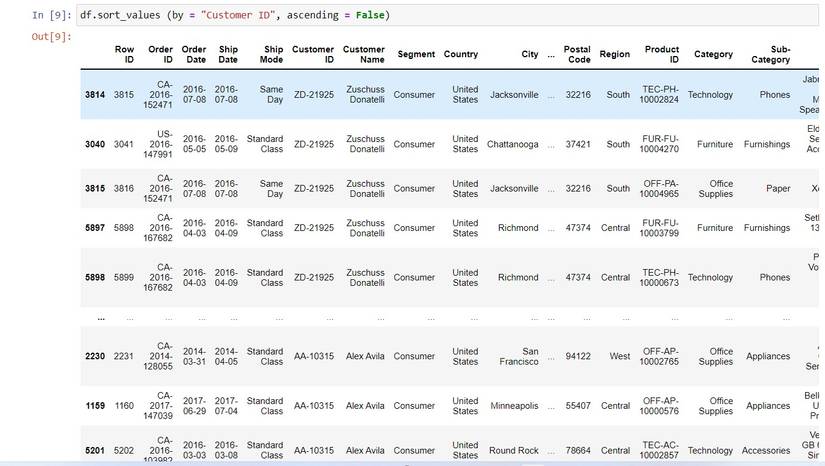Click postal code 78664
825x466 pixels.
pos(578,450)
